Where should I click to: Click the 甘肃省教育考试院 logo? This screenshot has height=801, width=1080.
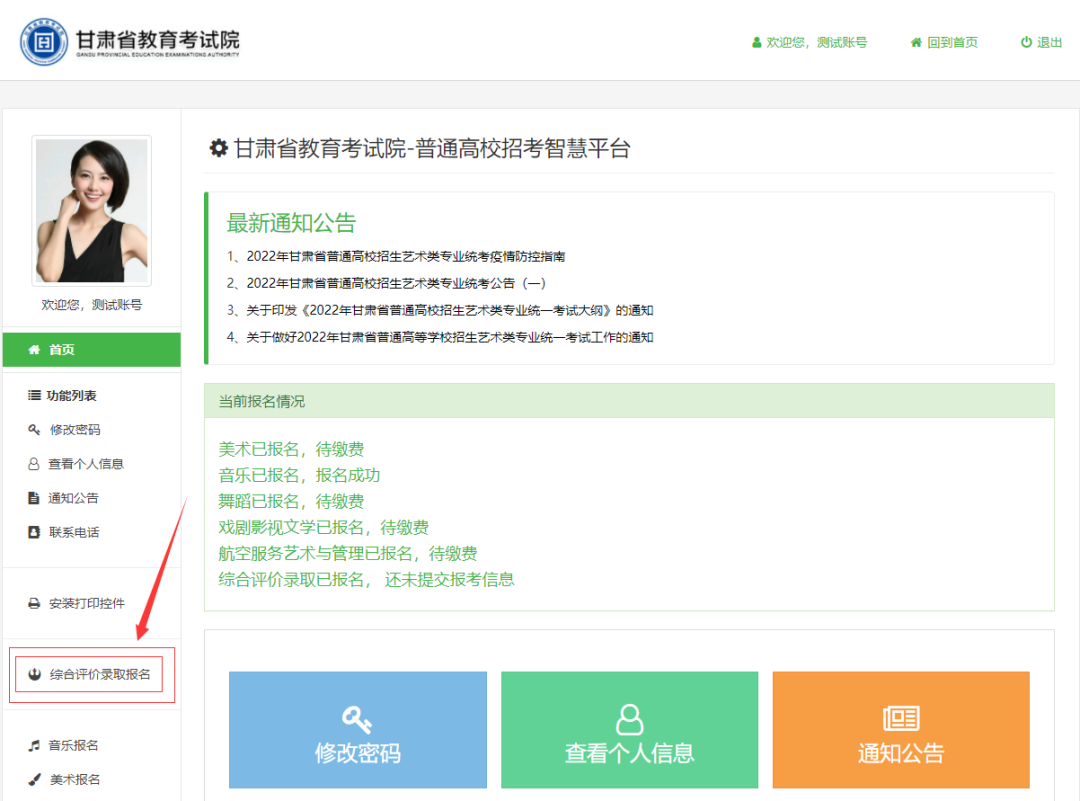[130, 42]
